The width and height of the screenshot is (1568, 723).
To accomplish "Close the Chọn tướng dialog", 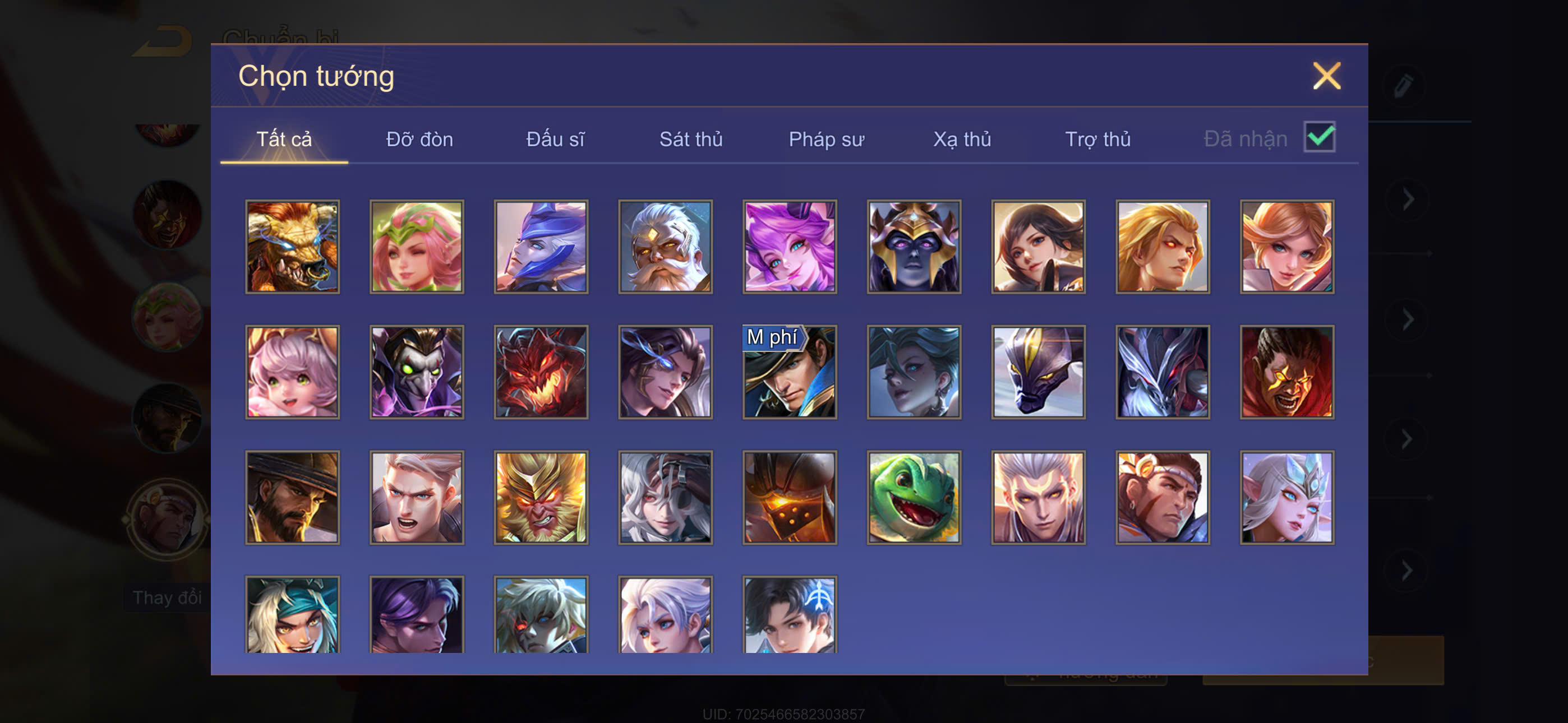I will point(1326,76).
